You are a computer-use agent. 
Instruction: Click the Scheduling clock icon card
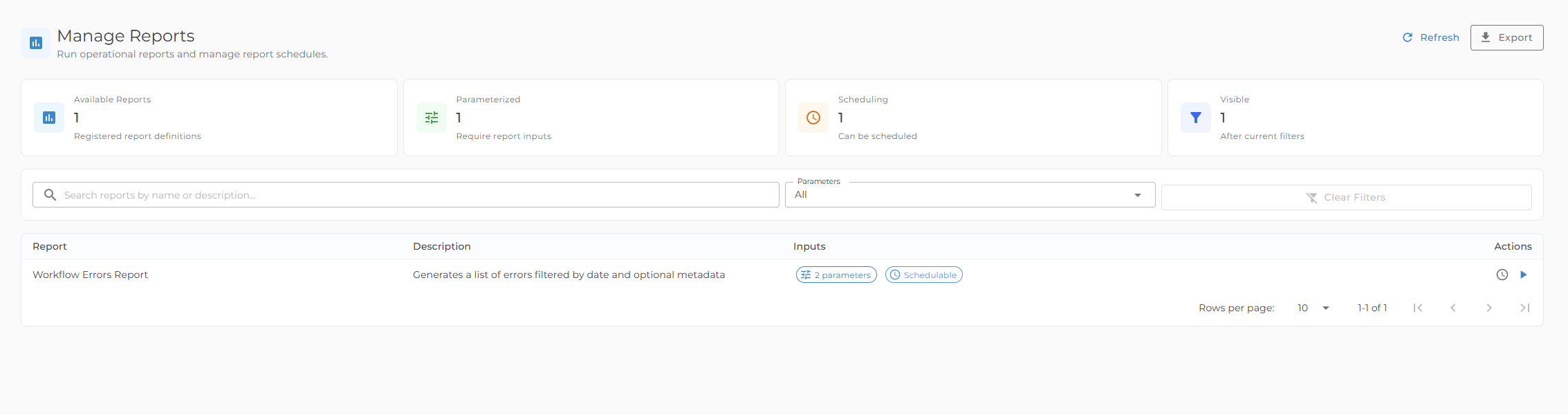813,118
